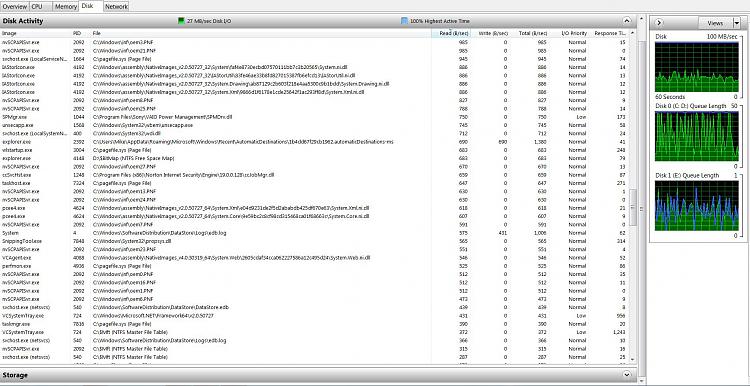This screenshot has height=386, width=750.
Task: Click the oem3.PNF file path
Action: point(123,42)
